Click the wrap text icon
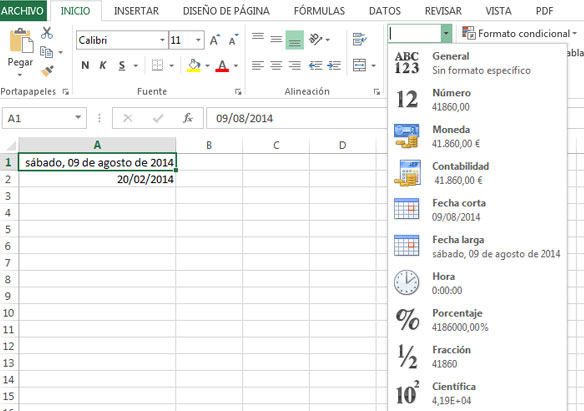This screenshot has height=411, width=584. point(359,39)
